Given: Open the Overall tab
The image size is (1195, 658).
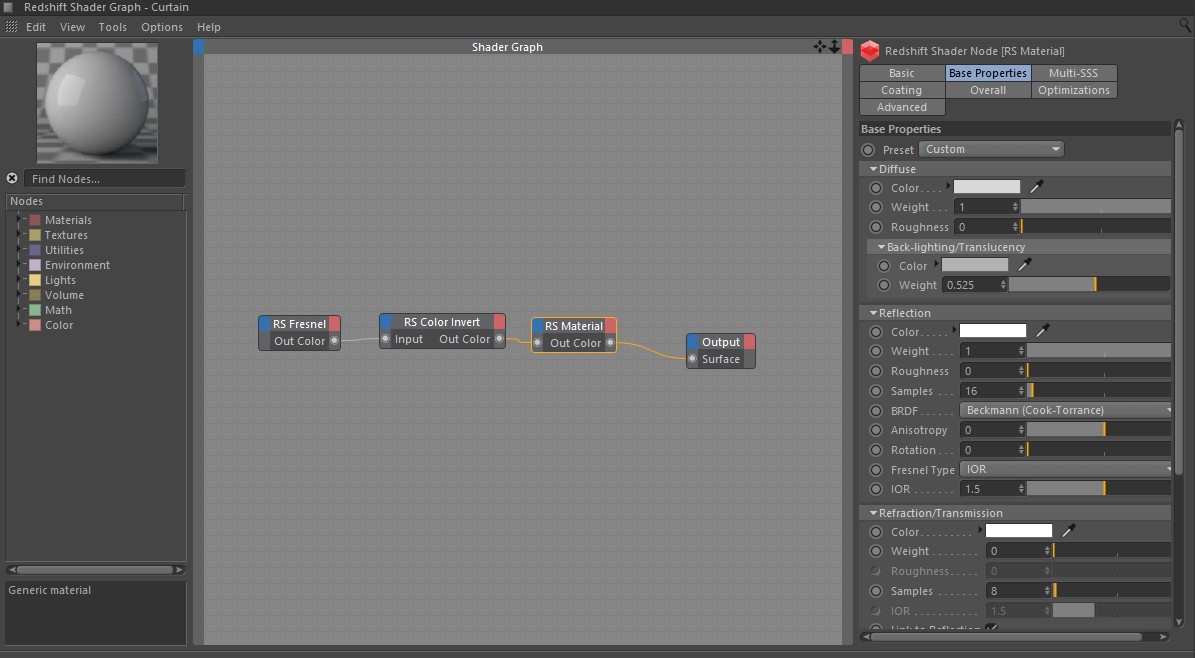Looking at the screenshot, I should (x=988, y=90).
